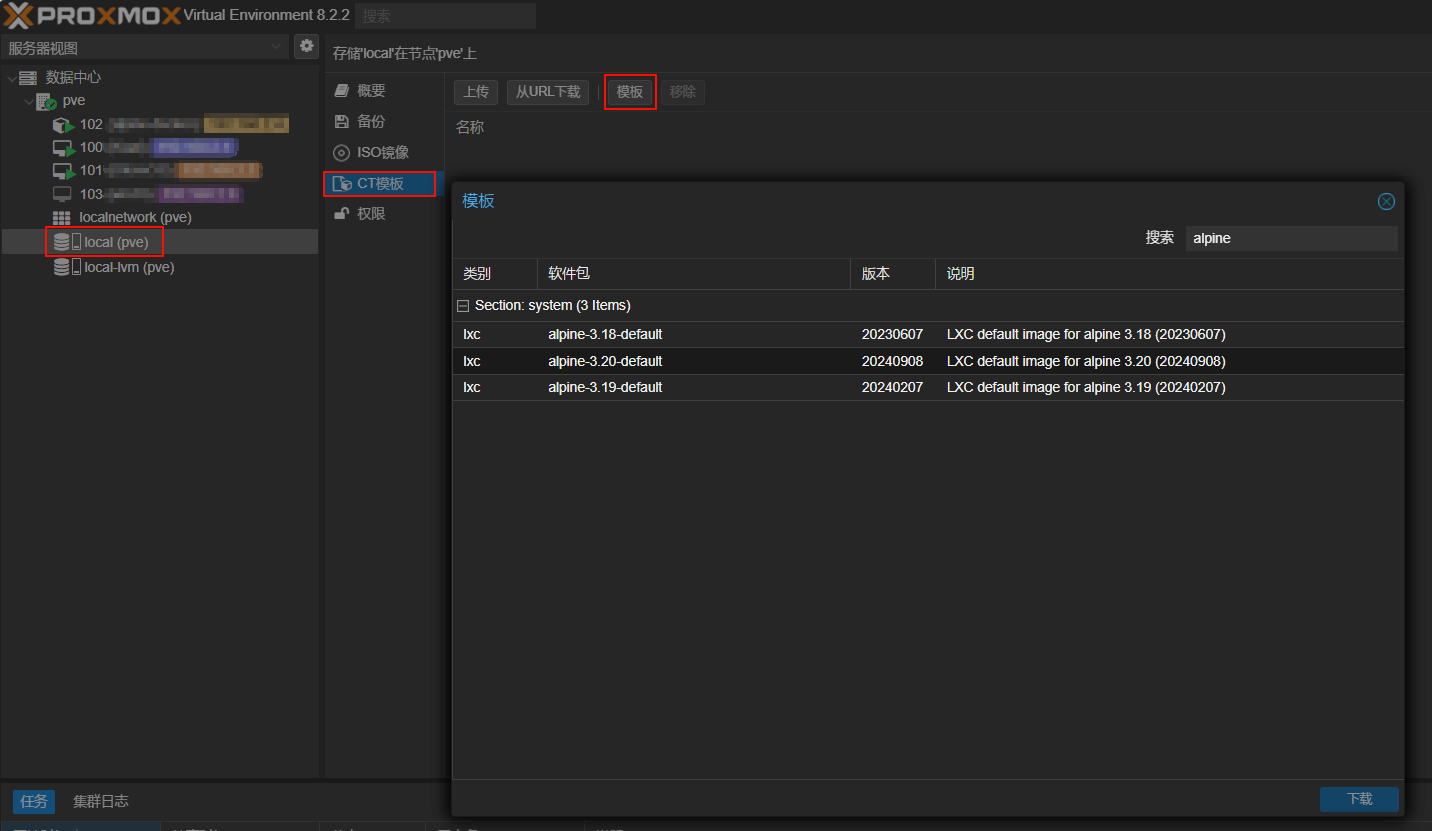The width and height of the screenshot is (1432, 831).
Task: Select the localnetwork (pve) grid icon
Action: tap(62, 218)
